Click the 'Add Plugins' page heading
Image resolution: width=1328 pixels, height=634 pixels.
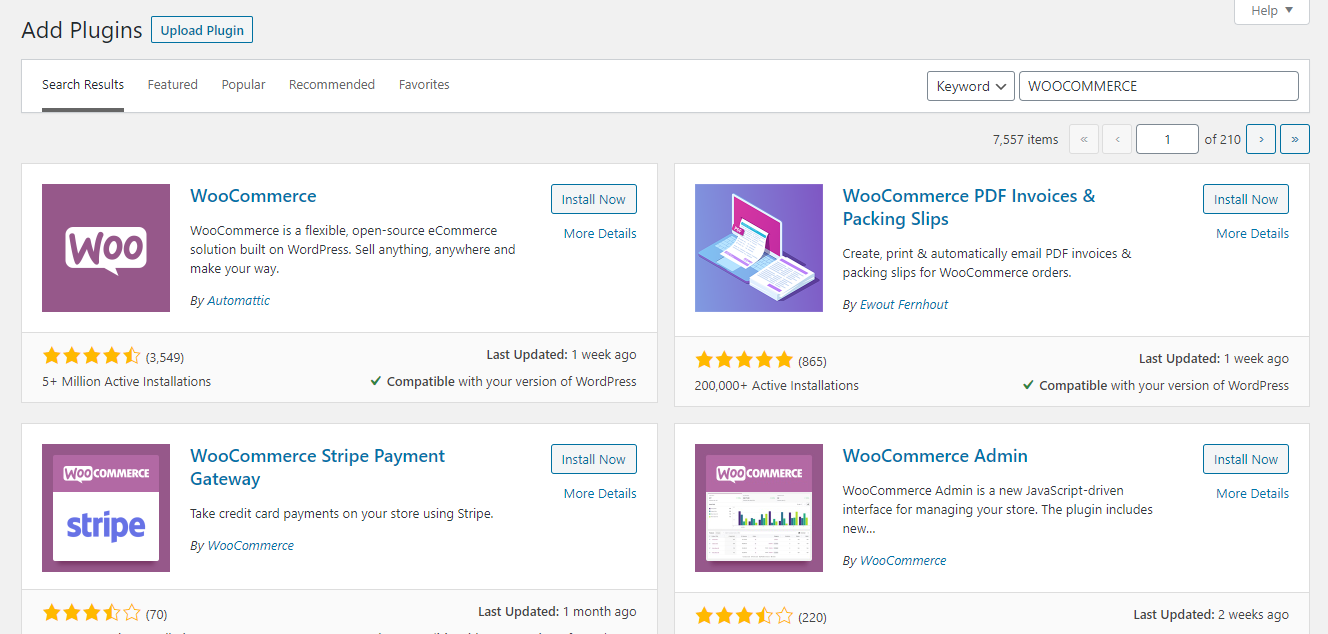point(82,30)
